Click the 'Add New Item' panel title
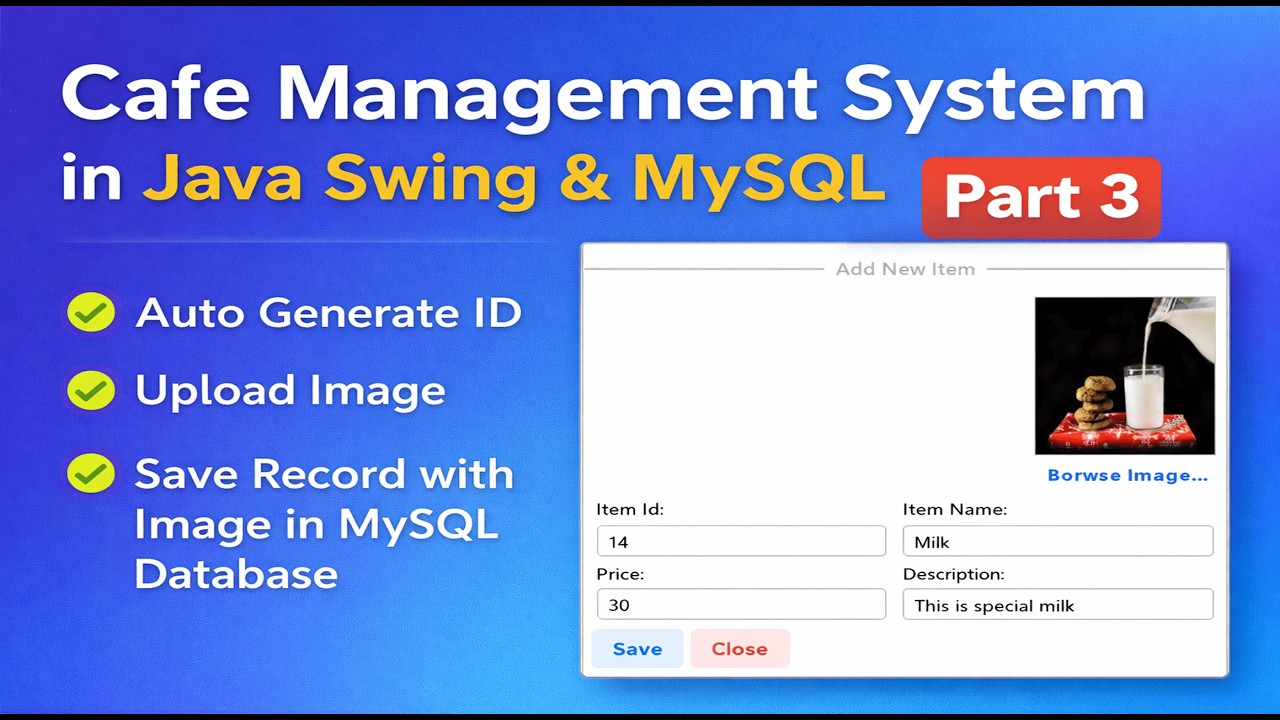This screenshot has height=720, width=1280. click(905, 269)
